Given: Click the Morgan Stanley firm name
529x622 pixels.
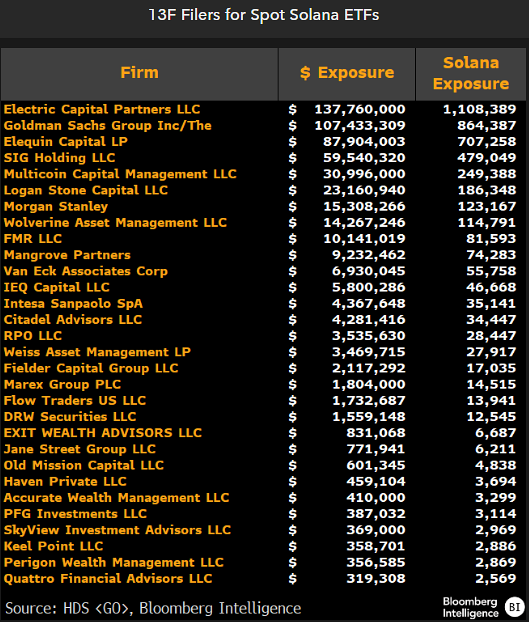Looking at the screenshot, I should click(56, 206).
